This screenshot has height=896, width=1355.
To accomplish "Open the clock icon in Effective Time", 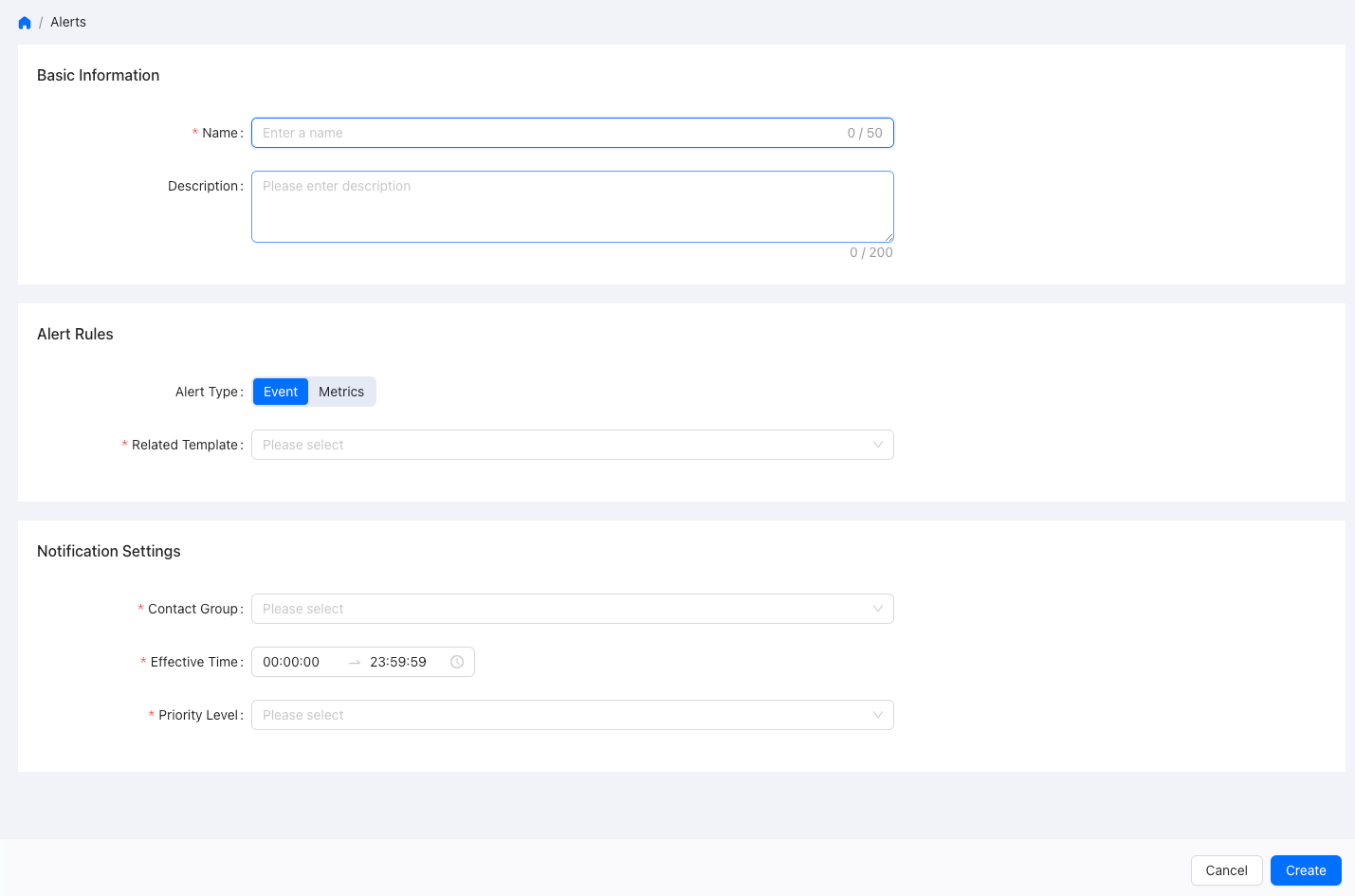I will coord(457,662).
